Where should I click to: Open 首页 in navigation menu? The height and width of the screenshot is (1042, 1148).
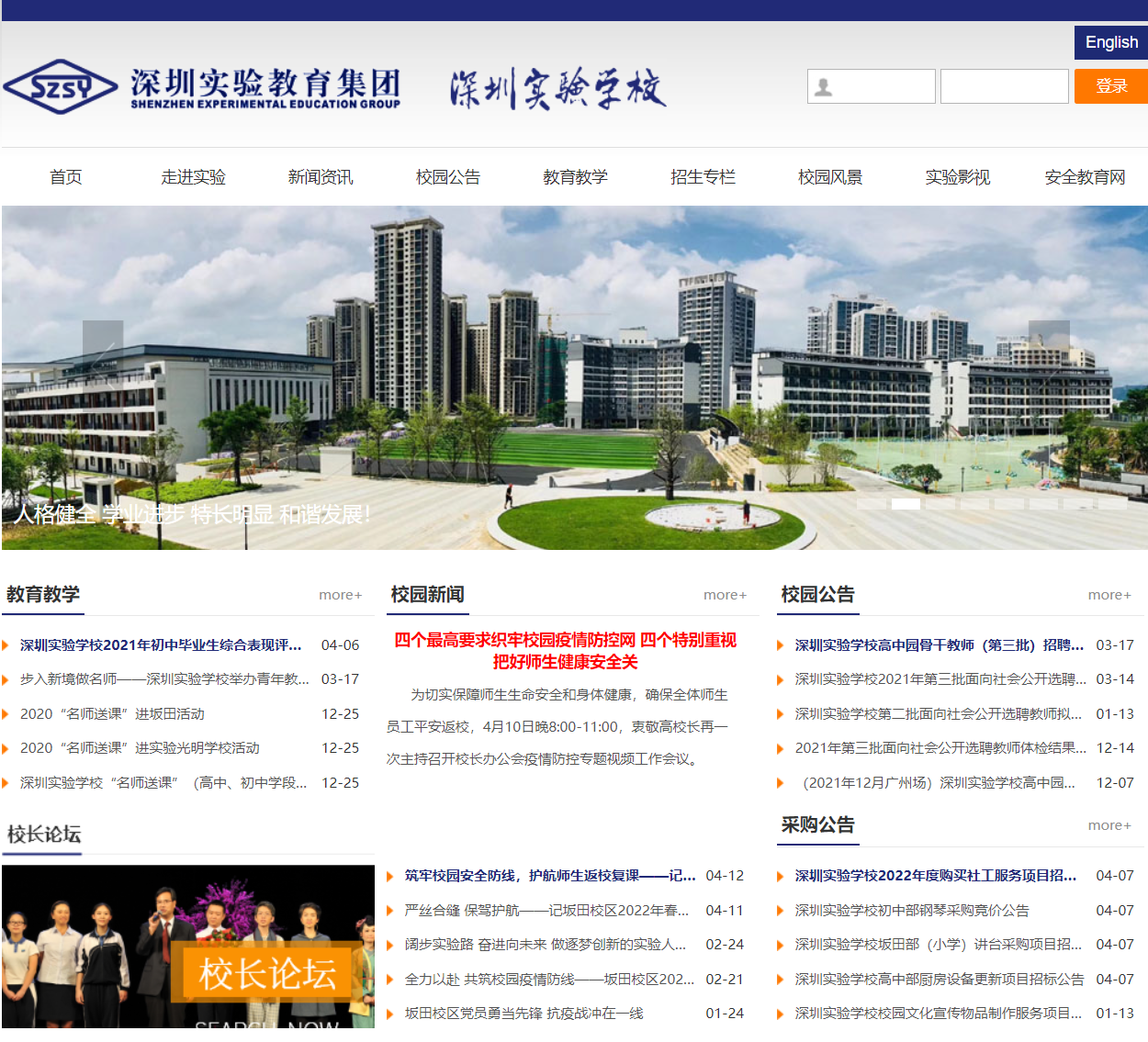click(66, 177)
